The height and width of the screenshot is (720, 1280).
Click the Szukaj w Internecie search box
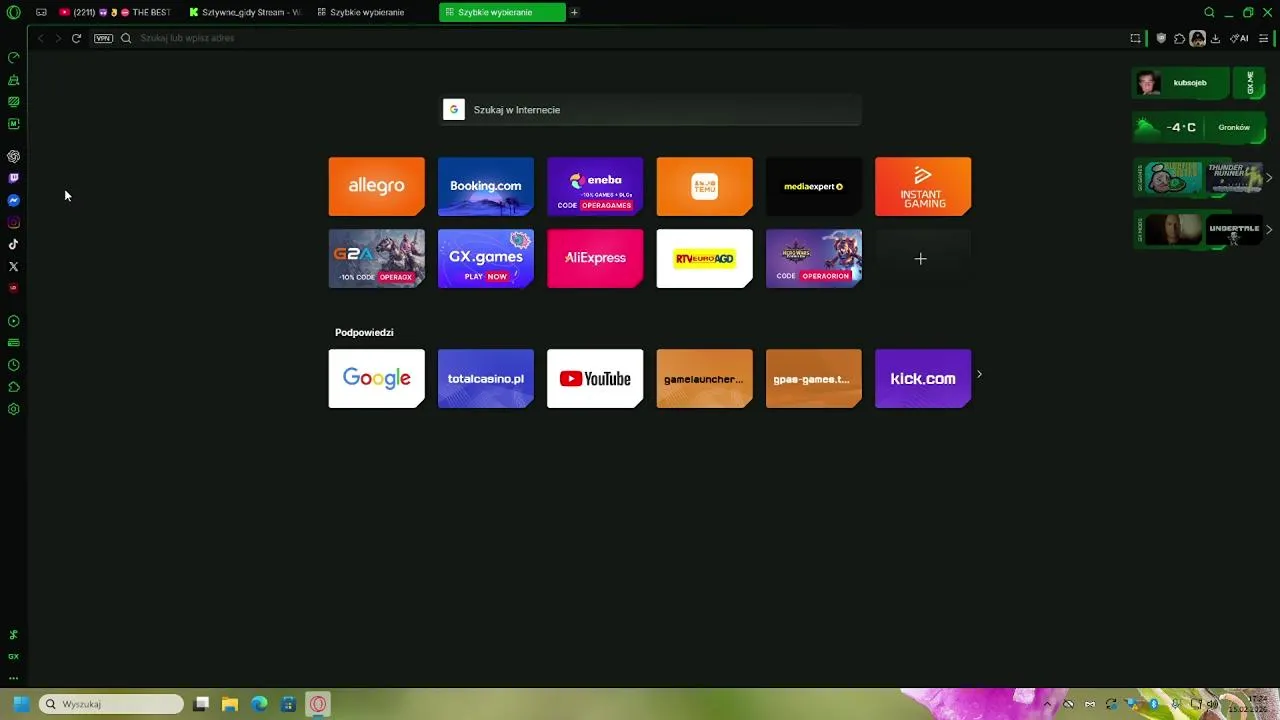point(652,110)
